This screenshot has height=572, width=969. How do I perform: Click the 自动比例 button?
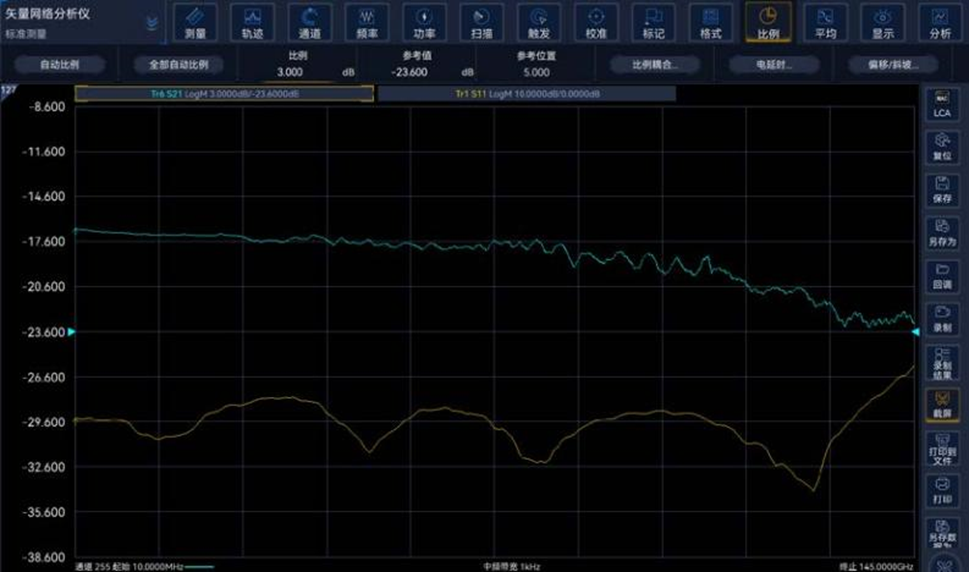pos(59,65)
